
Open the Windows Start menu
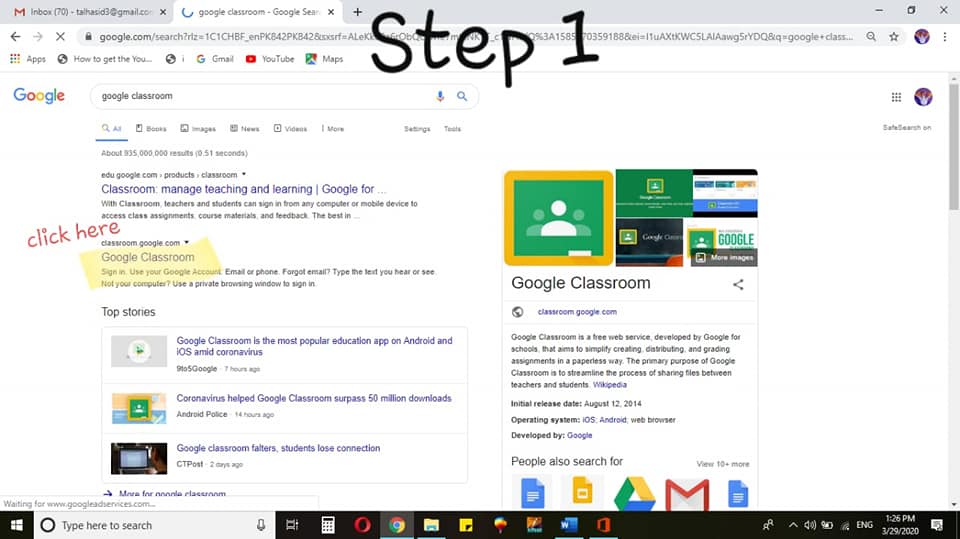17,526
